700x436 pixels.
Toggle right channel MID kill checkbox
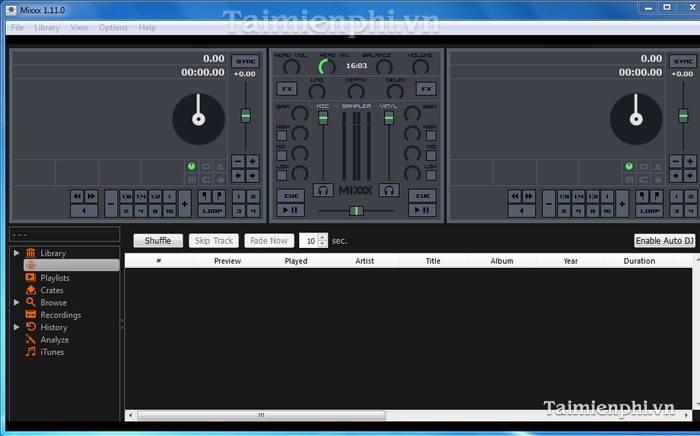[431, 155]
